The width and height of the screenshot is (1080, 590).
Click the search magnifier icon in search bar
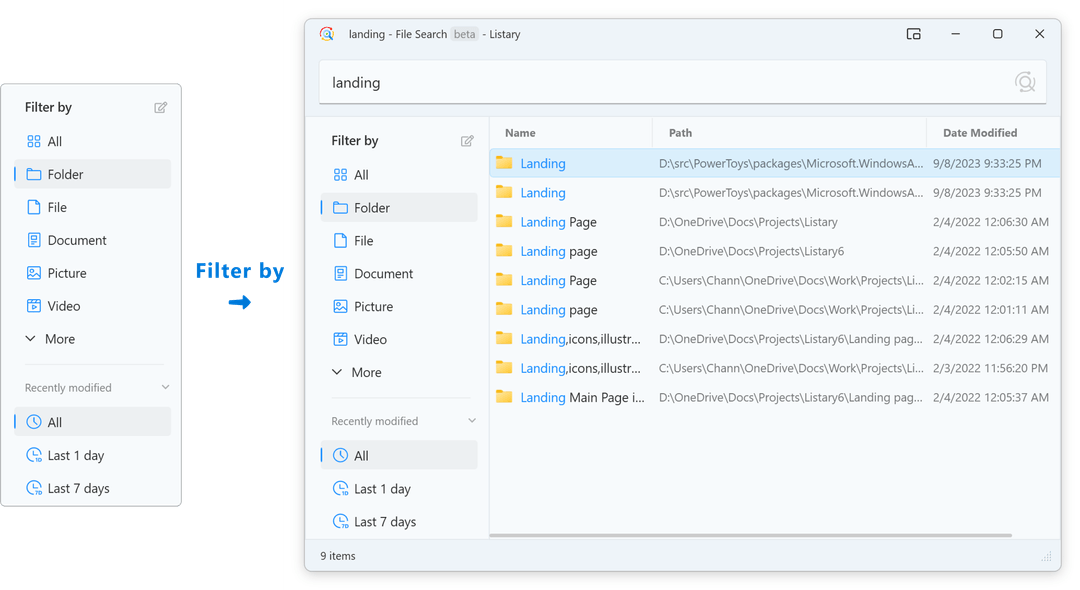pos(1025,82)
